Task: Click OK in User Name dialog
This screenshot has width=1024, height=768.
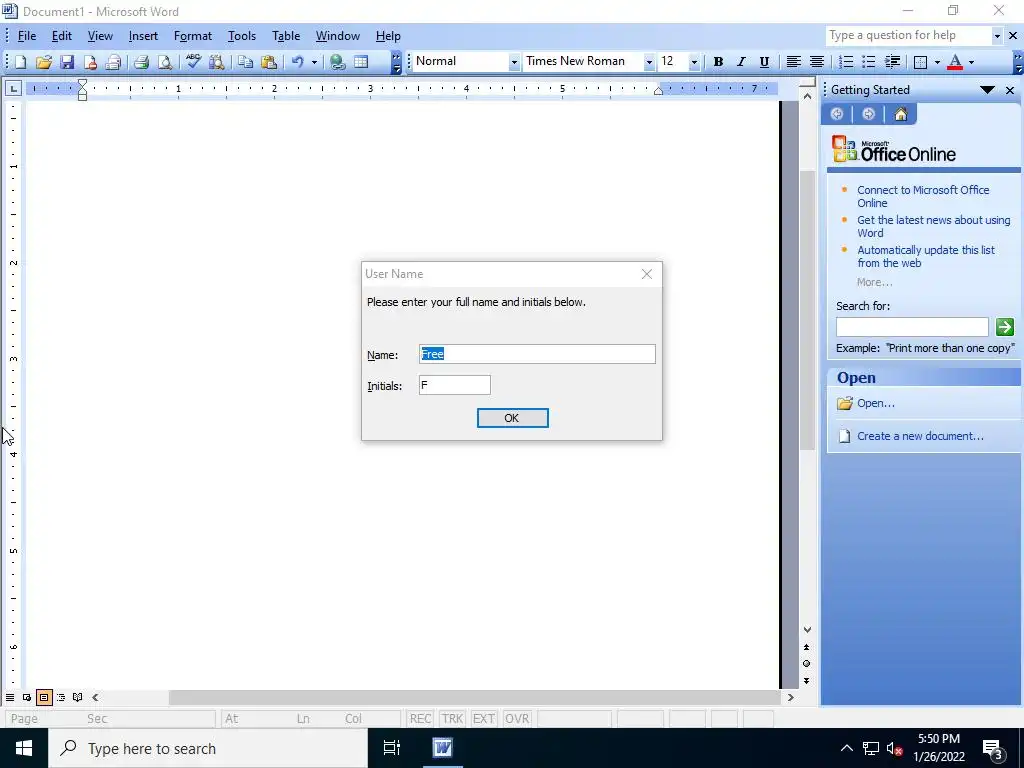Action: [513, 418]
